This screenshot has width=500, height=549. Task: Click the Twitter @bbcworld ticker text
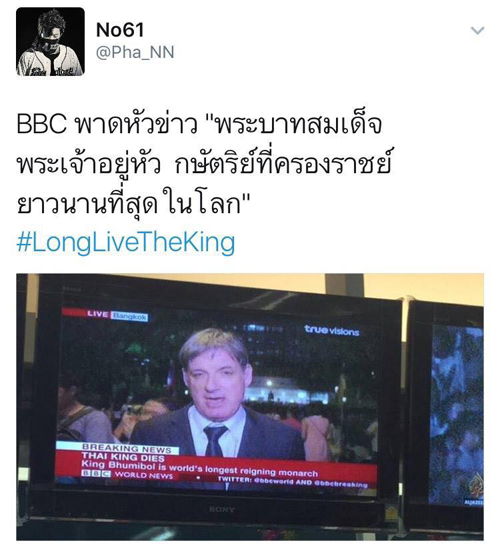(292, 481)
